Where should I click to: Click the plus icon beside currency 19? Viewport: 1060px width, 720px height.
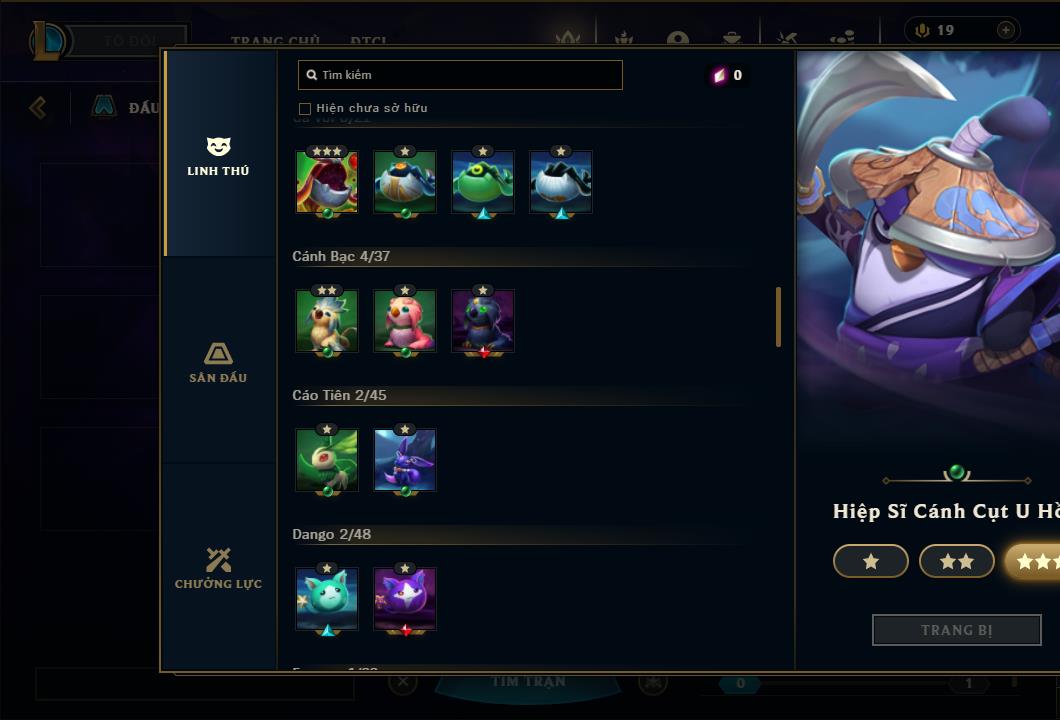click(x=1006, y=30)
